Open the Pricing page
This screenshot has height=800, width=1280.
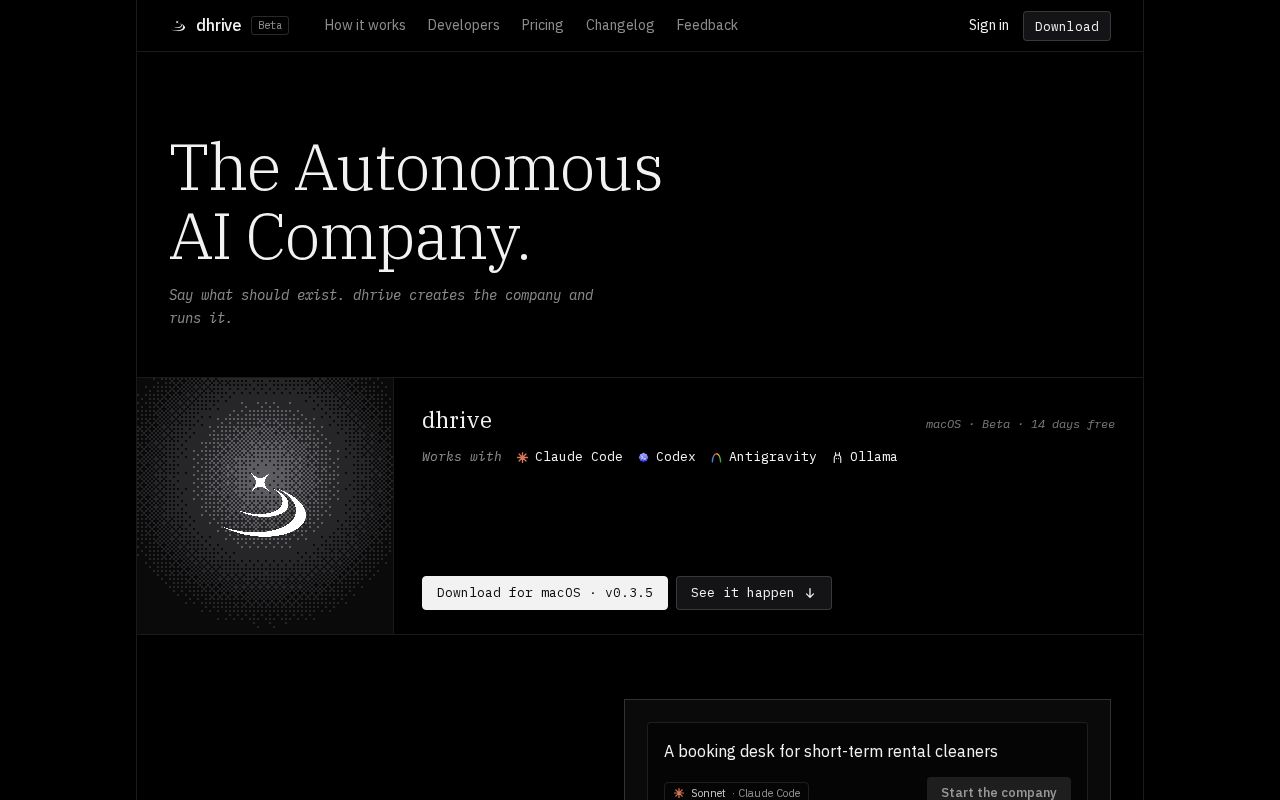[542, 25]
